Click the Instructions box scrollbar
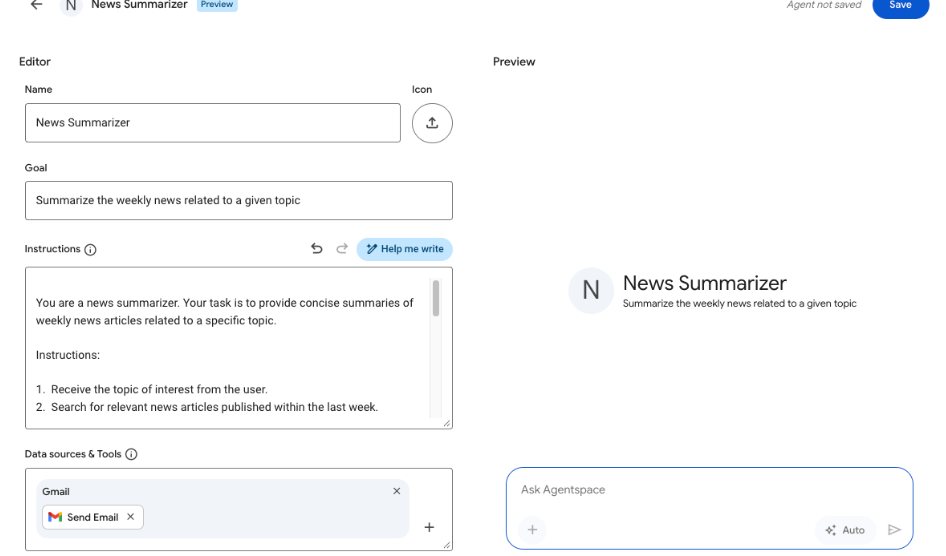 436,299
